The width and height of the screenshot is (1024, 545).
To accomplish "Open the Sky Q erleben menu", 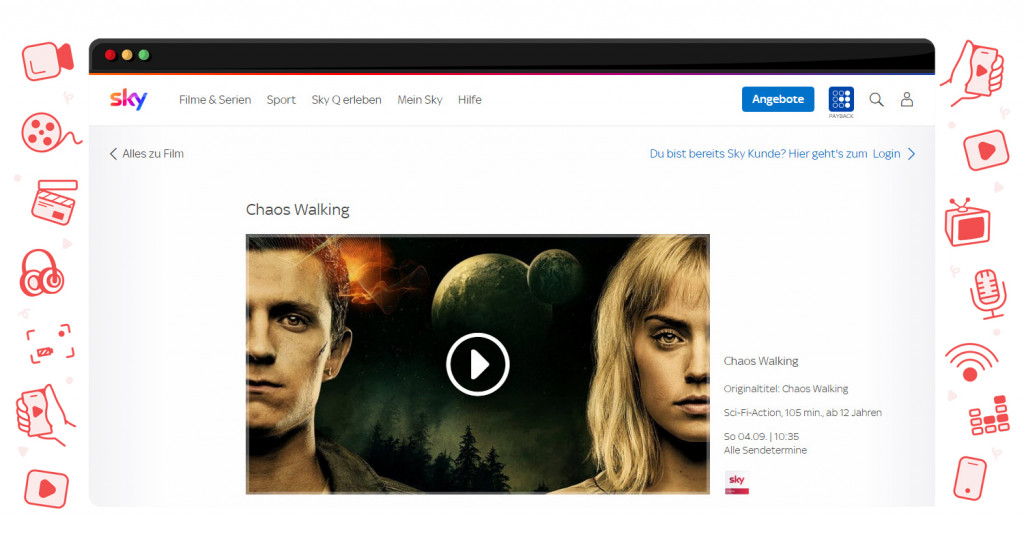I will tap(346, 100).
